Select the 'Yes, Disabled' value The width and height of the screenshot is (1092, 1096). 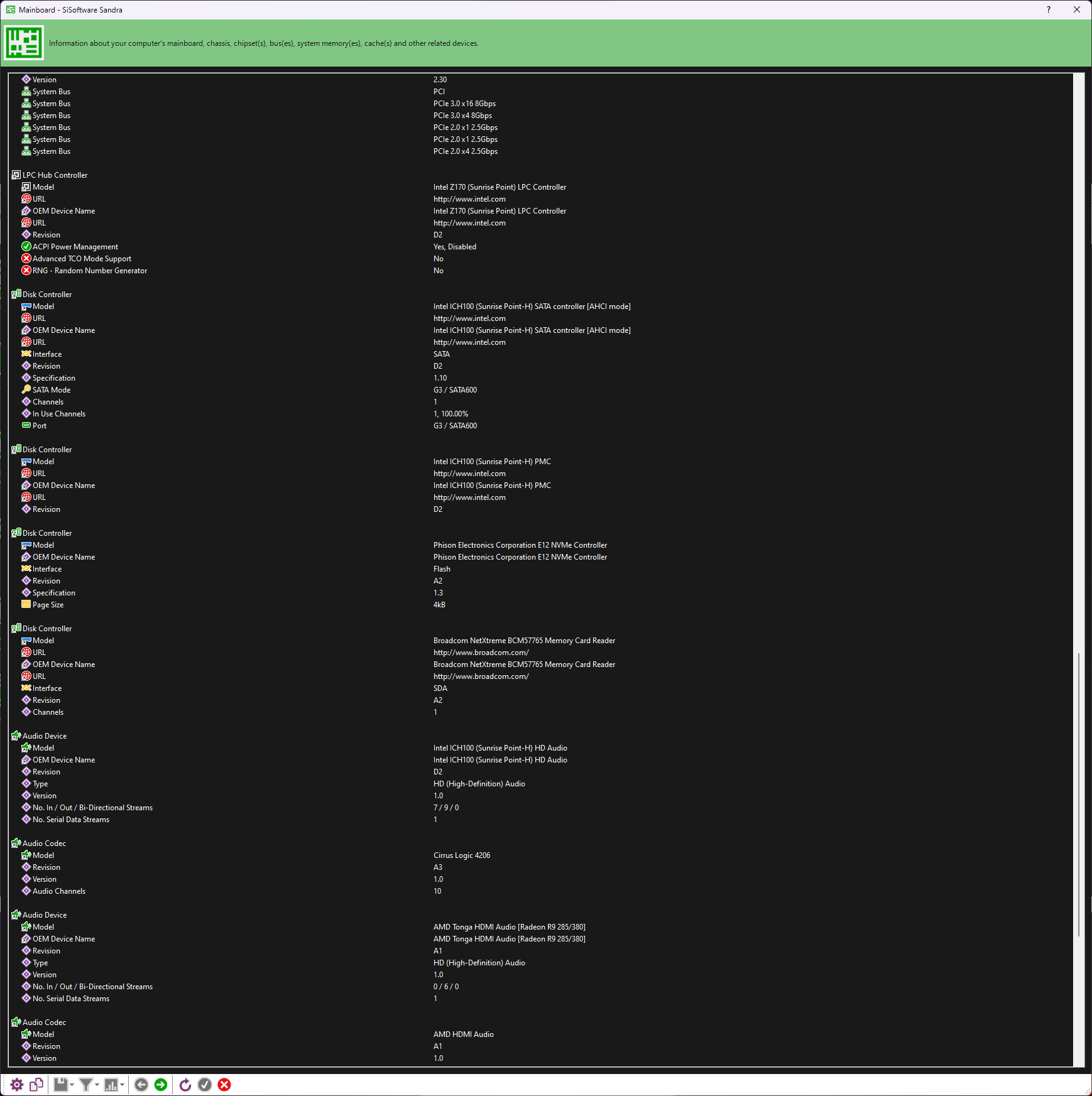coord(455,247)
